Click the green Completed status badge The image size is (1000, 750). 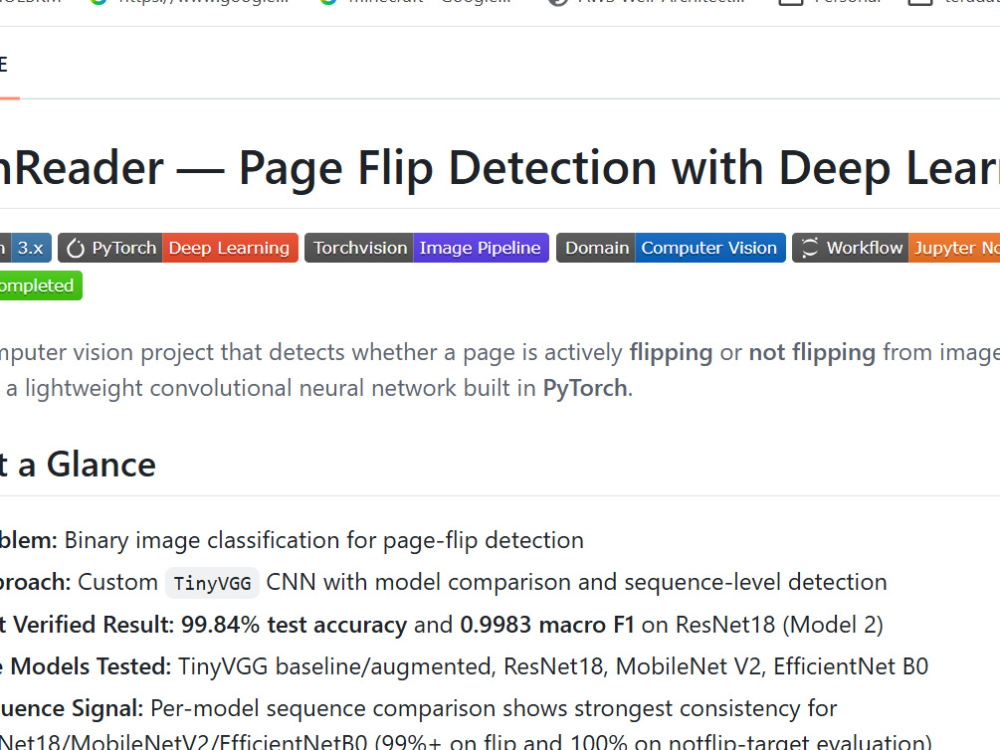[41, 286]
